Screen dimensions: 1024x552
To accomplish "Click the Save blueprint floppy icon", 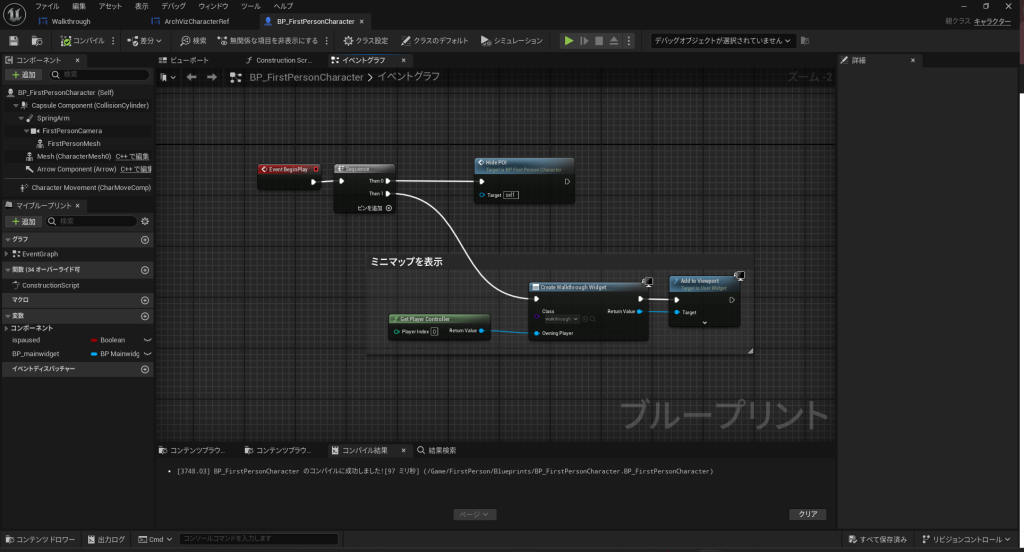I will pyautogui.click(x=13, y=41).
